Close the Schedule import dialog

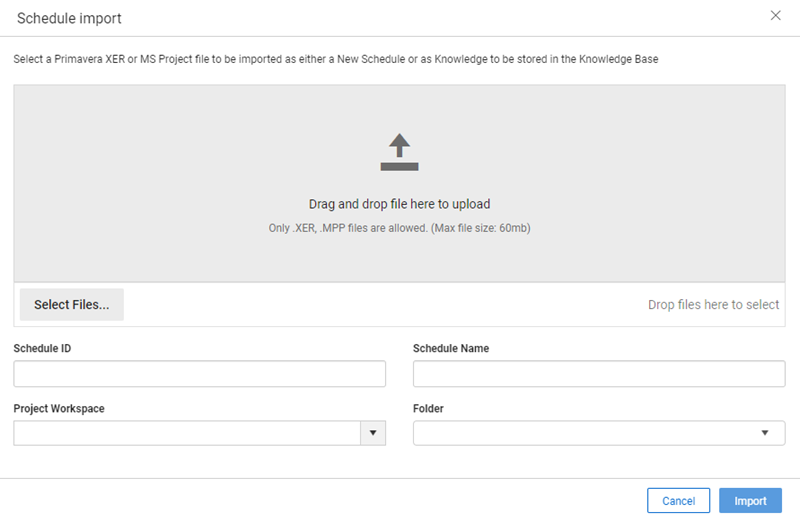(775, 15)
